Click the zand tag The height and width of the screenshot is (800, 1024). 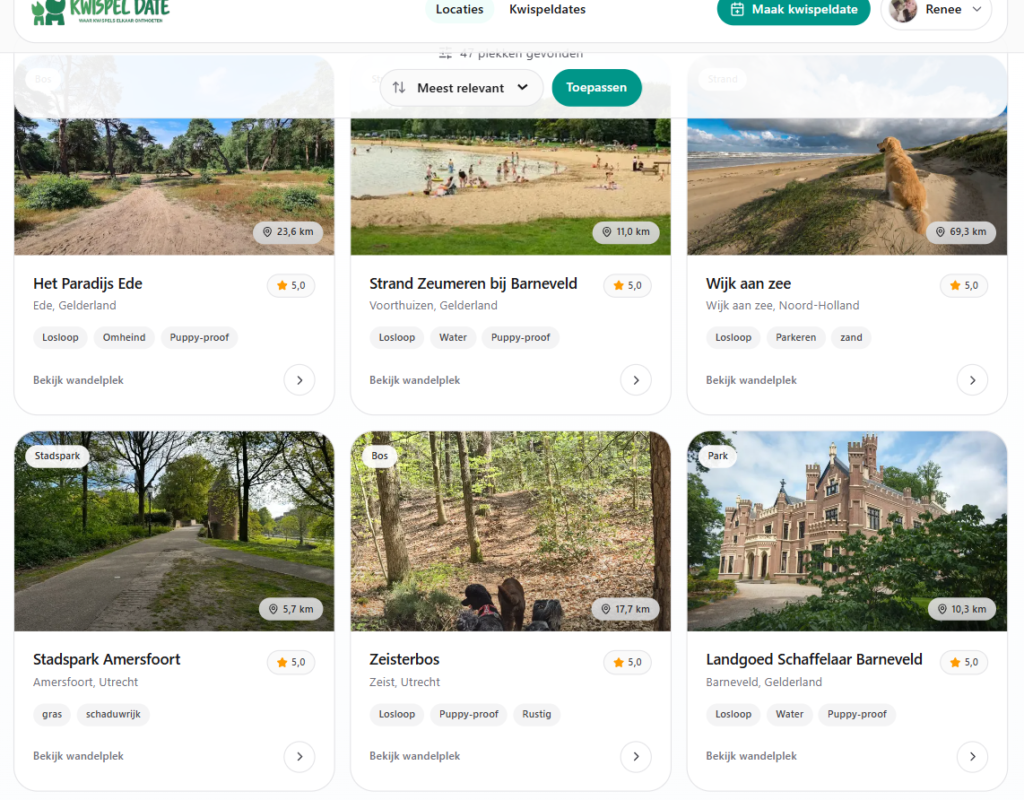click(851, 338)
